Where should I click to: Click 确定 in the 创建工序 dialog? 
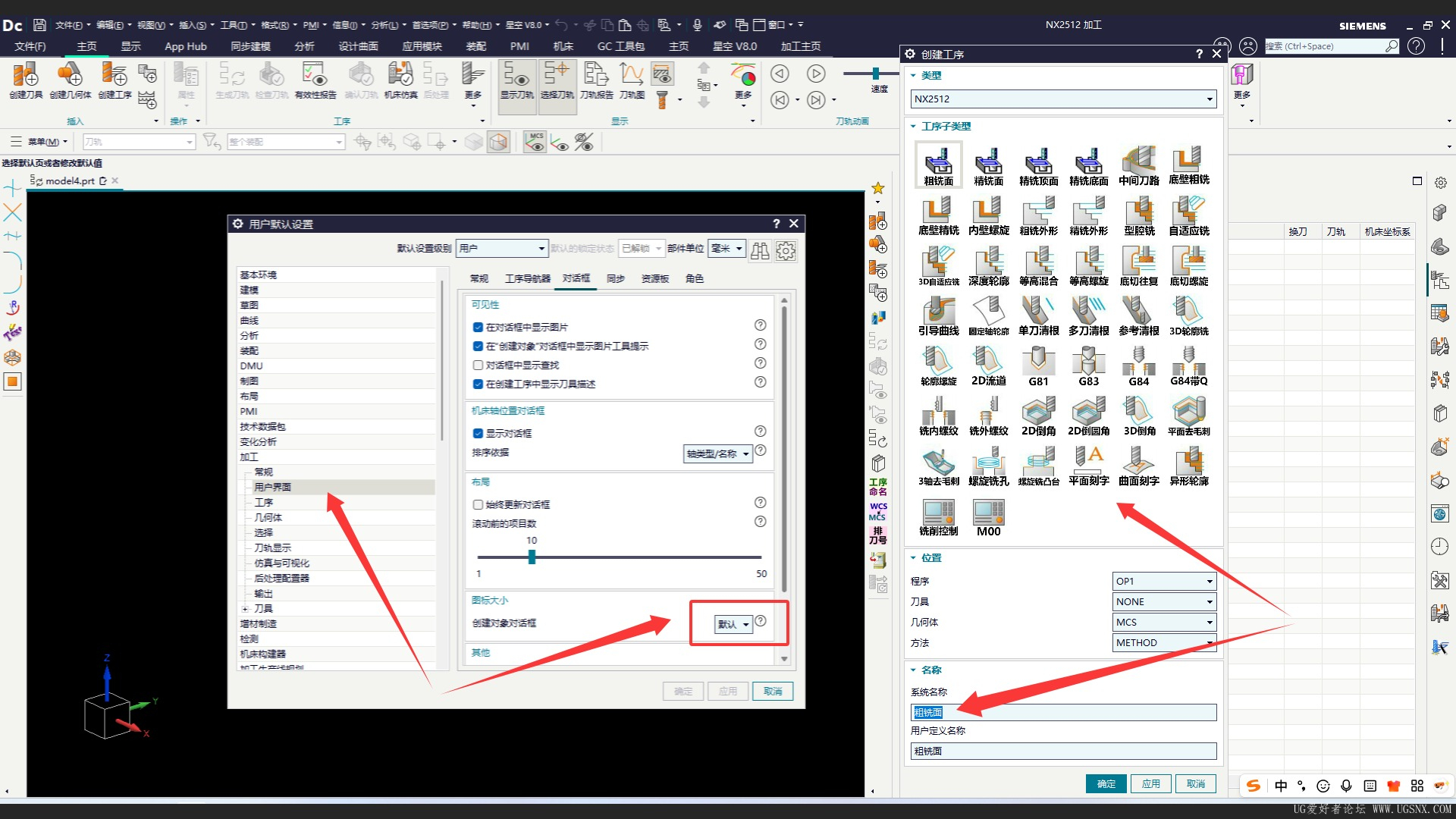(x=1106, y=784)
